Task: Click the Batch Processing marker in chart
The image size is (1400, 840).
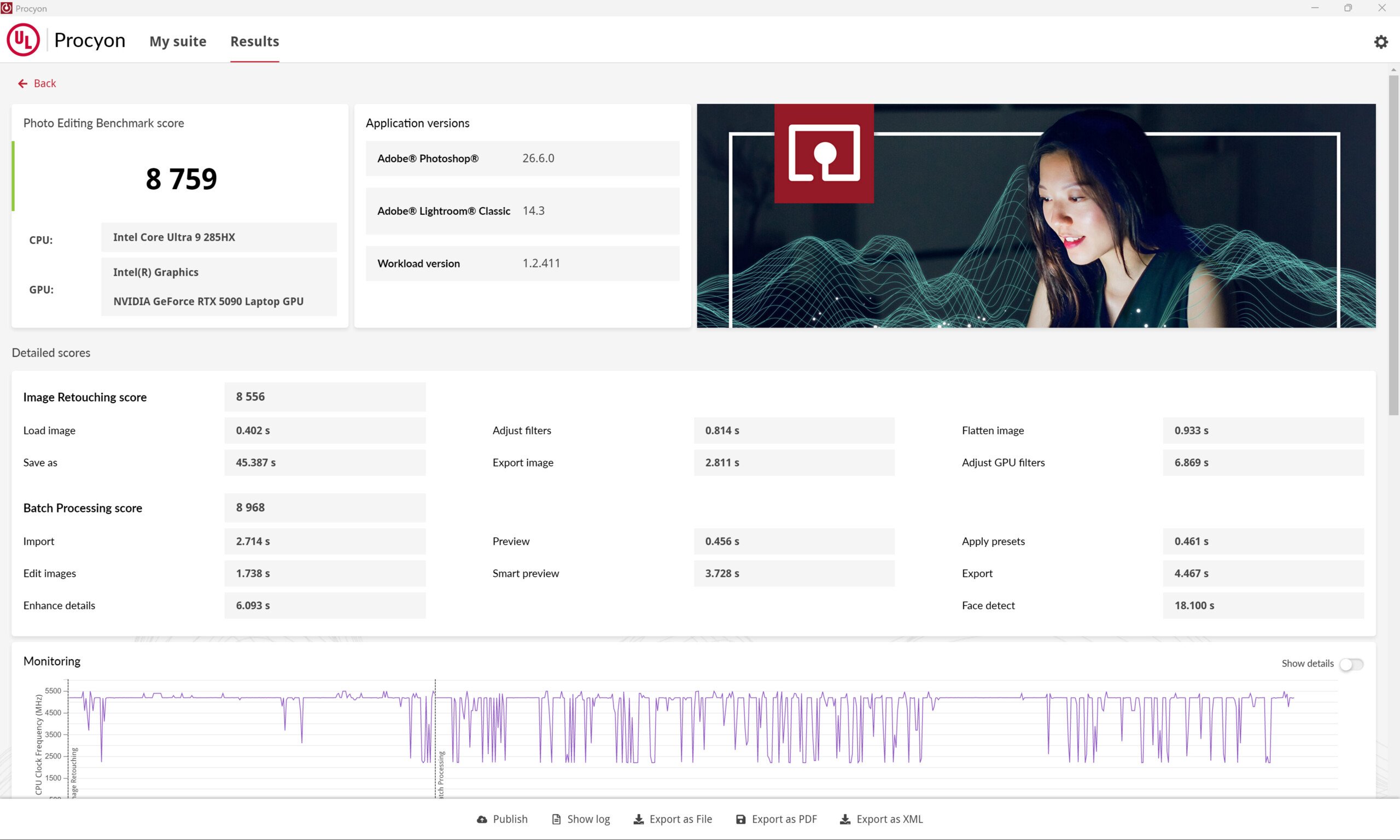Action: pos(441,773)
